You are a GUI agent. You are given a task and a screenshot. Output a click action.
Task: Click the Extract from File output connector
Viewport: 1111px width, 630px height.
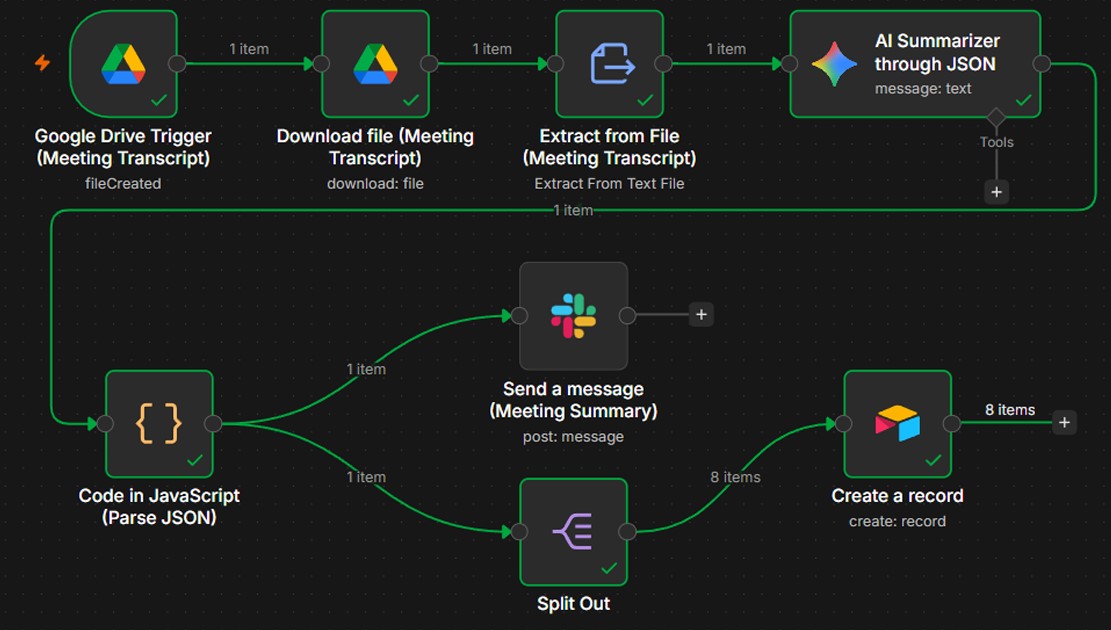(663, 64)
